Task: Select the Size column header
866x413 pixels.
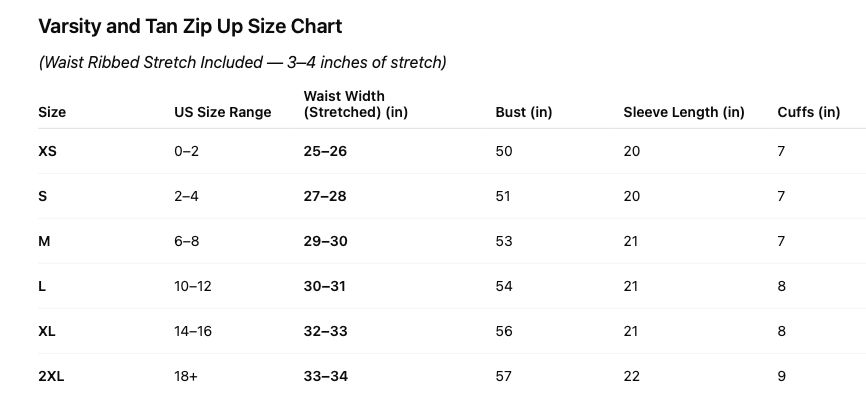Action: coord(52,112)
